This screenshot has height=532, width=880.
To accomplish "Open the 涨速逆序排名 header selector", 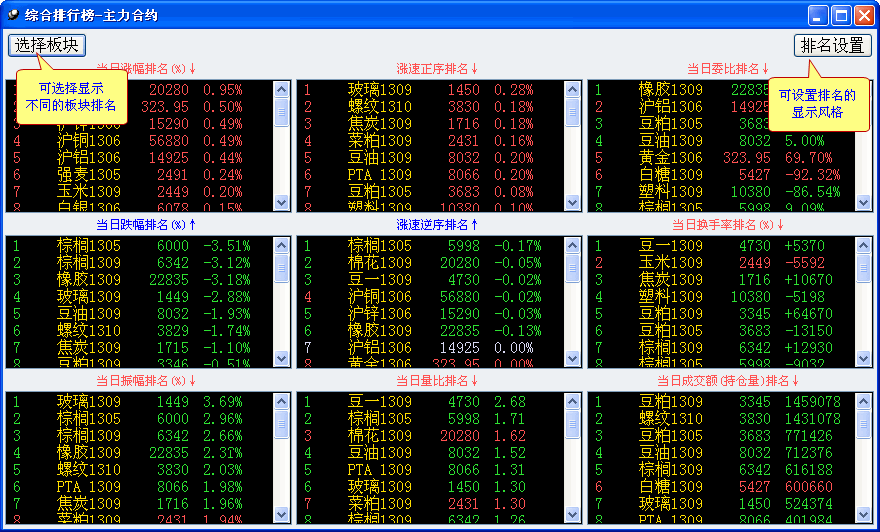I will [x=437, y=225].
